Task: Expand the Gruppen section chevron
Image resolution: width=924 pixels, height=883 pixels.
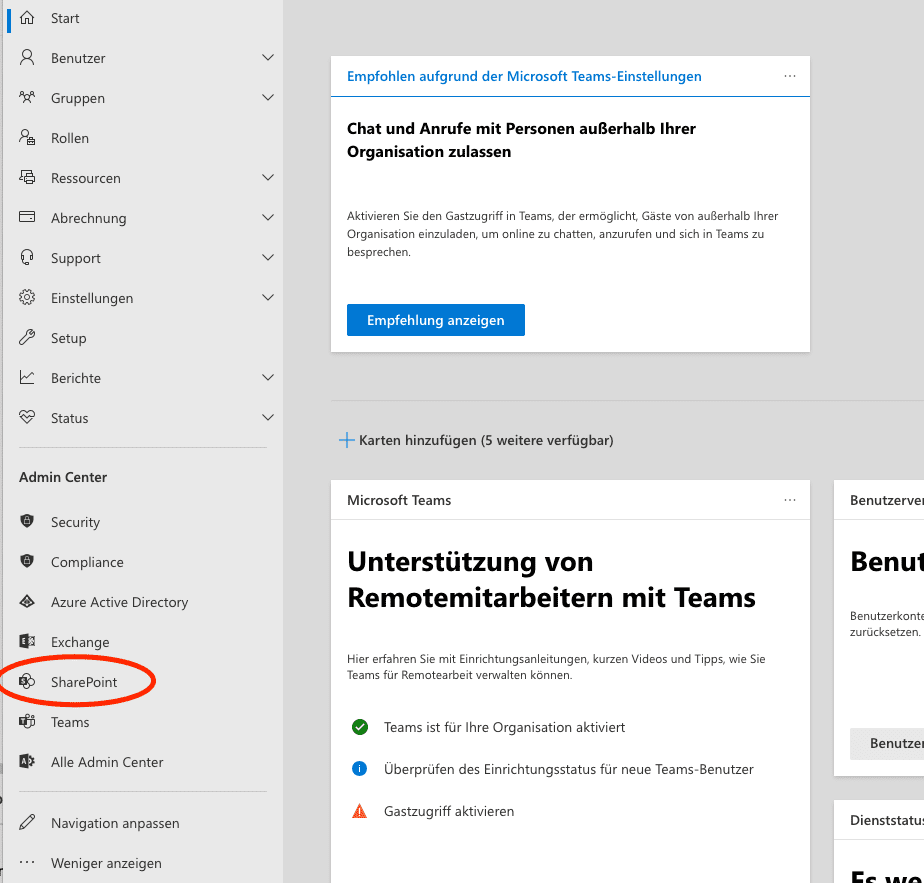Action: 268,98
